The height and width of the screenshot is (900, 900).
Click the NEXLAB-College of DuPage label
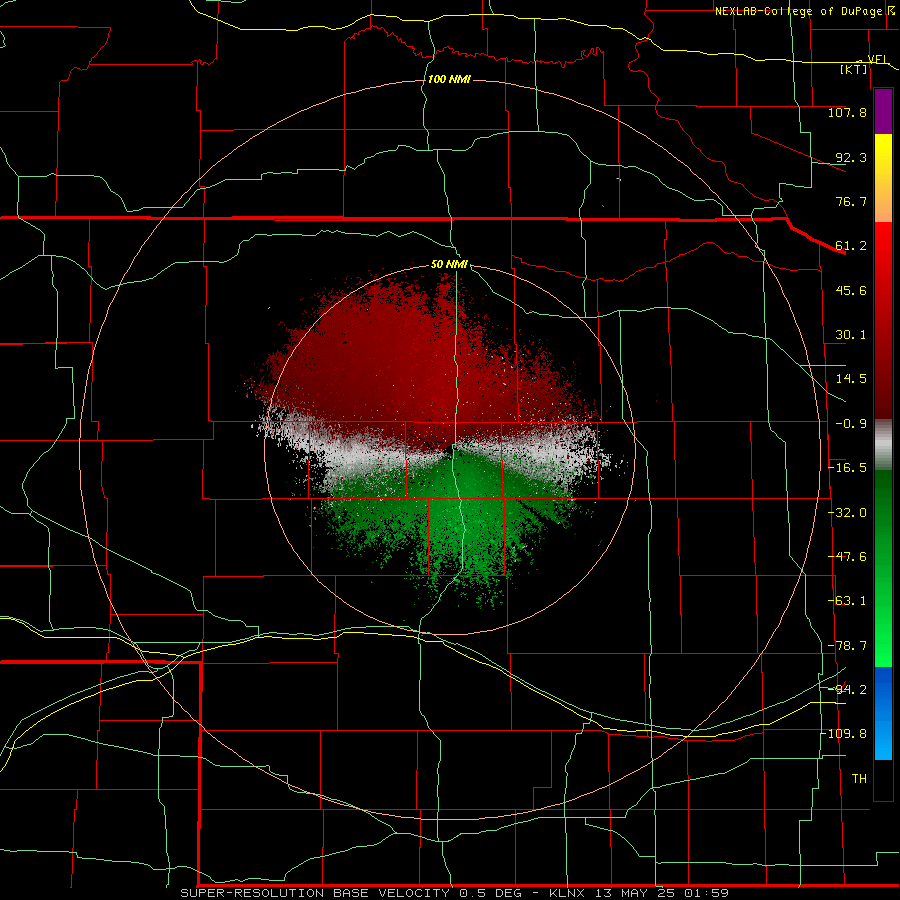point(798,11)
